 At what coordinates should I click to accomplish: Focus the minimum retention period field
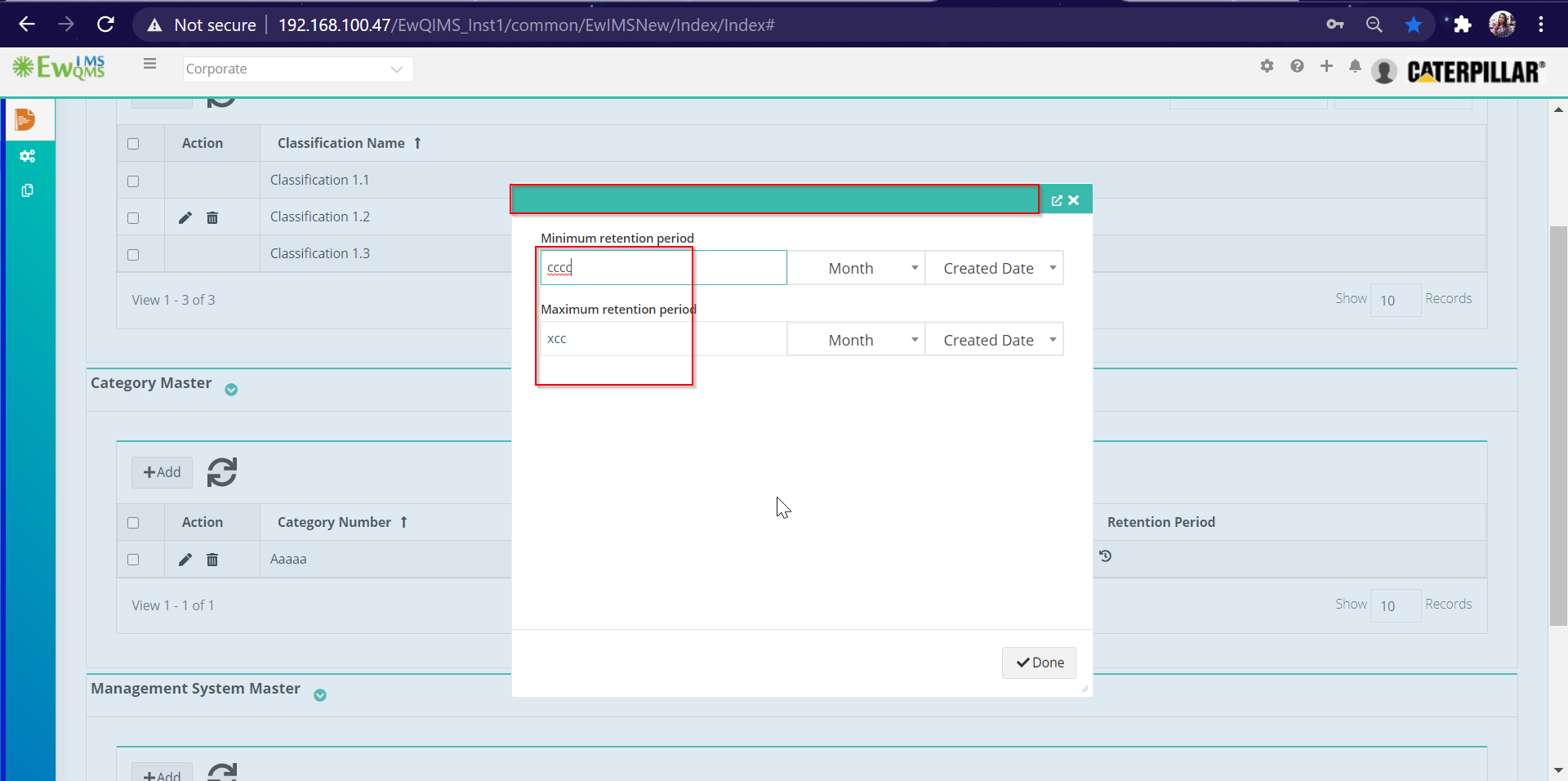click(663, 268)
